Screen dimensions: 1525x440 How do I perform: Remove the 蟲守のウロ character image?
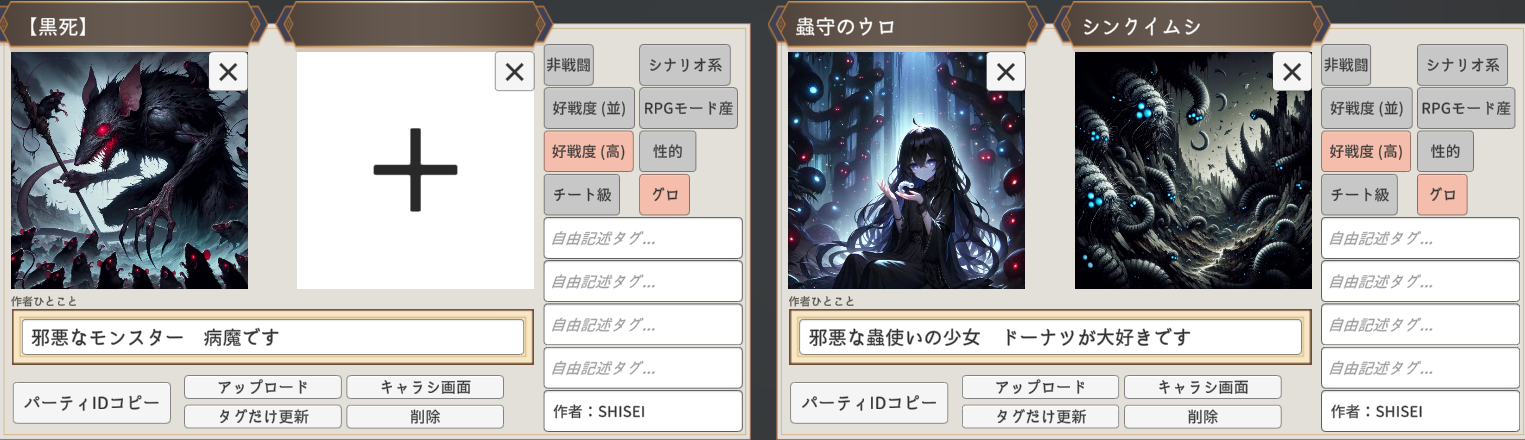1005,72
